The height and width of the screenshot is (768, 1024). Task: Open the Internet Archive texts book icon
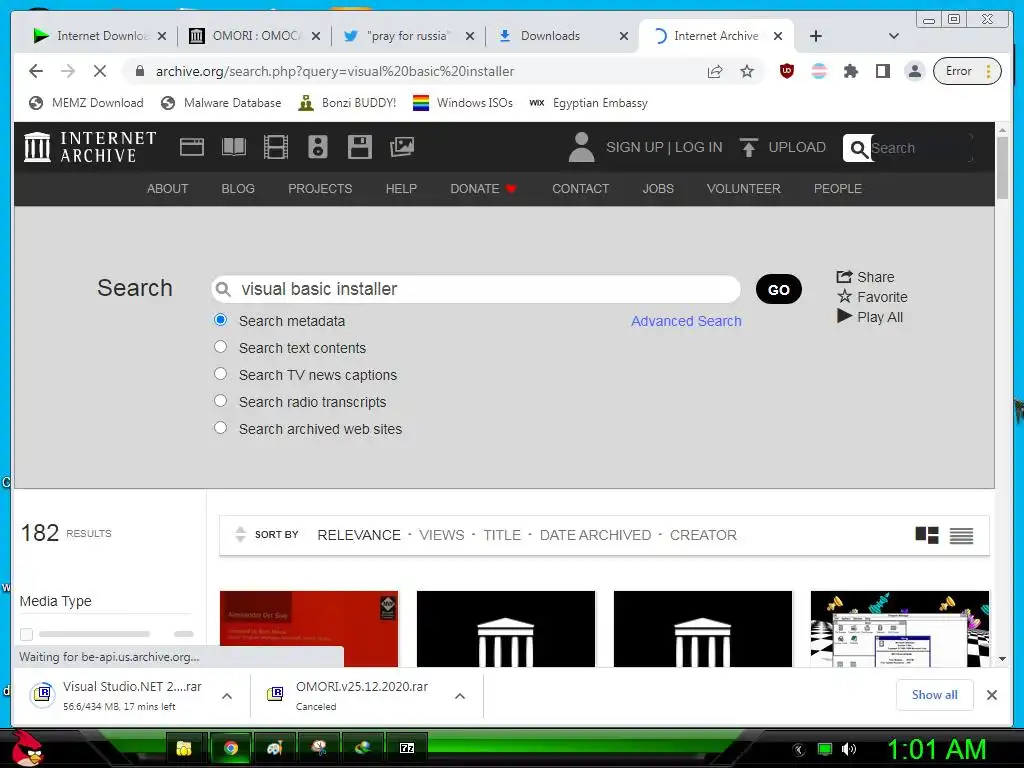234,147
